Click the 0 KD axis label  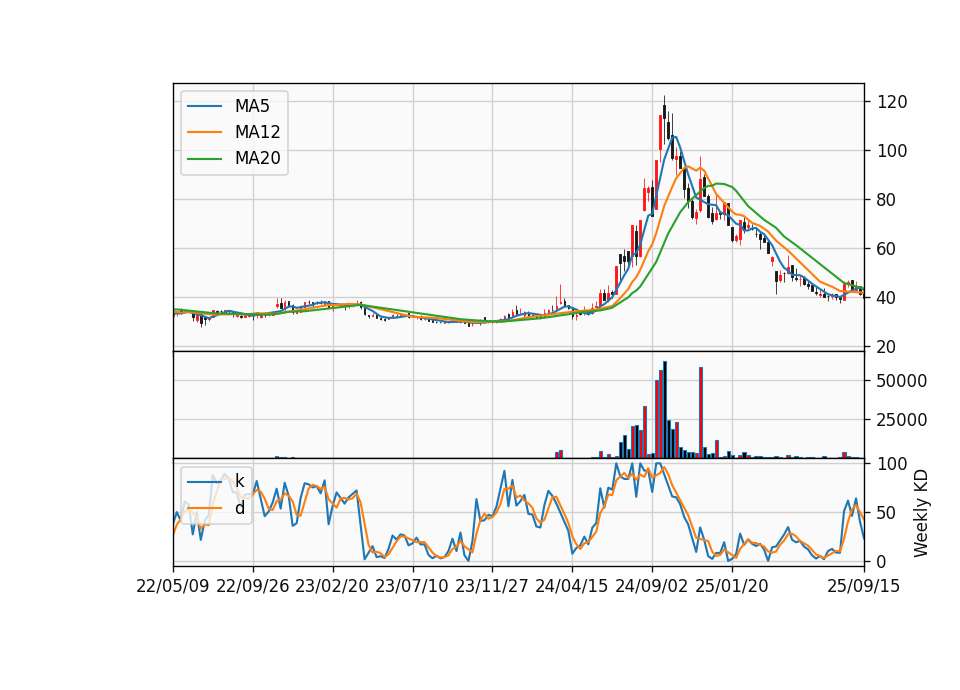coord(882,561)
